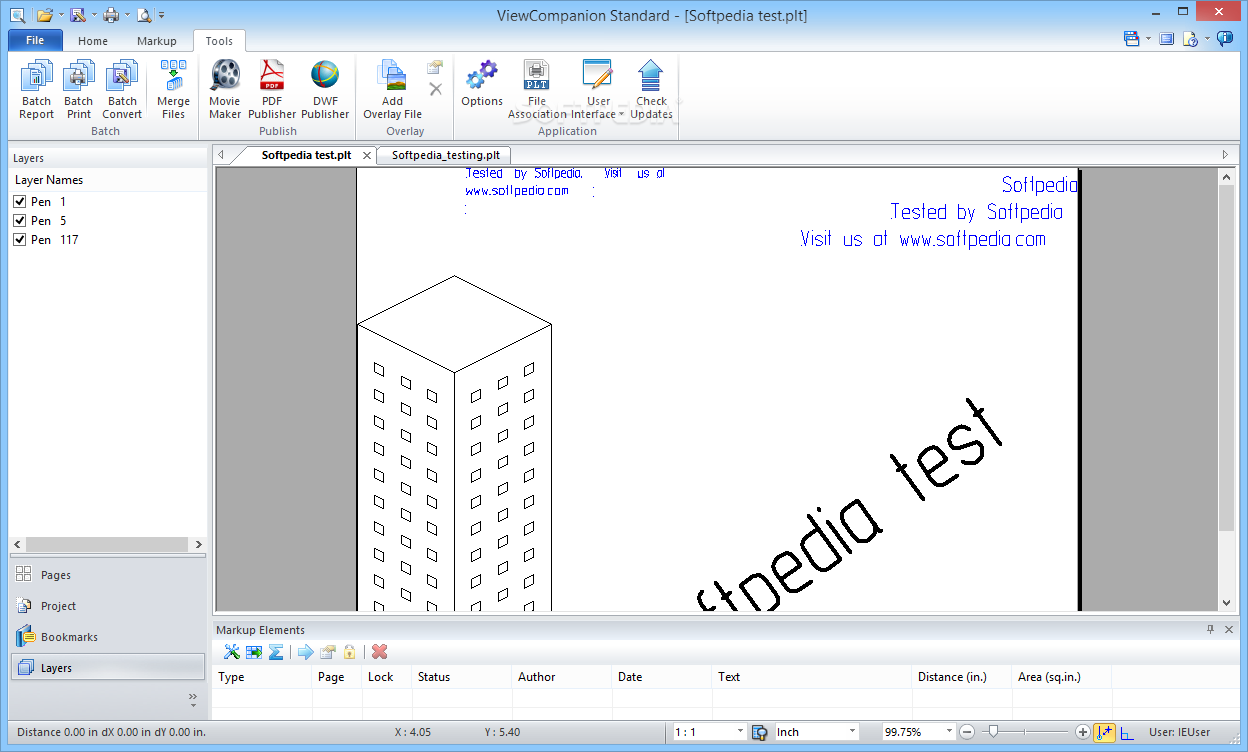Click zoom out minus button
This screenshot has height=752, width=1248.
pos(967,732)
